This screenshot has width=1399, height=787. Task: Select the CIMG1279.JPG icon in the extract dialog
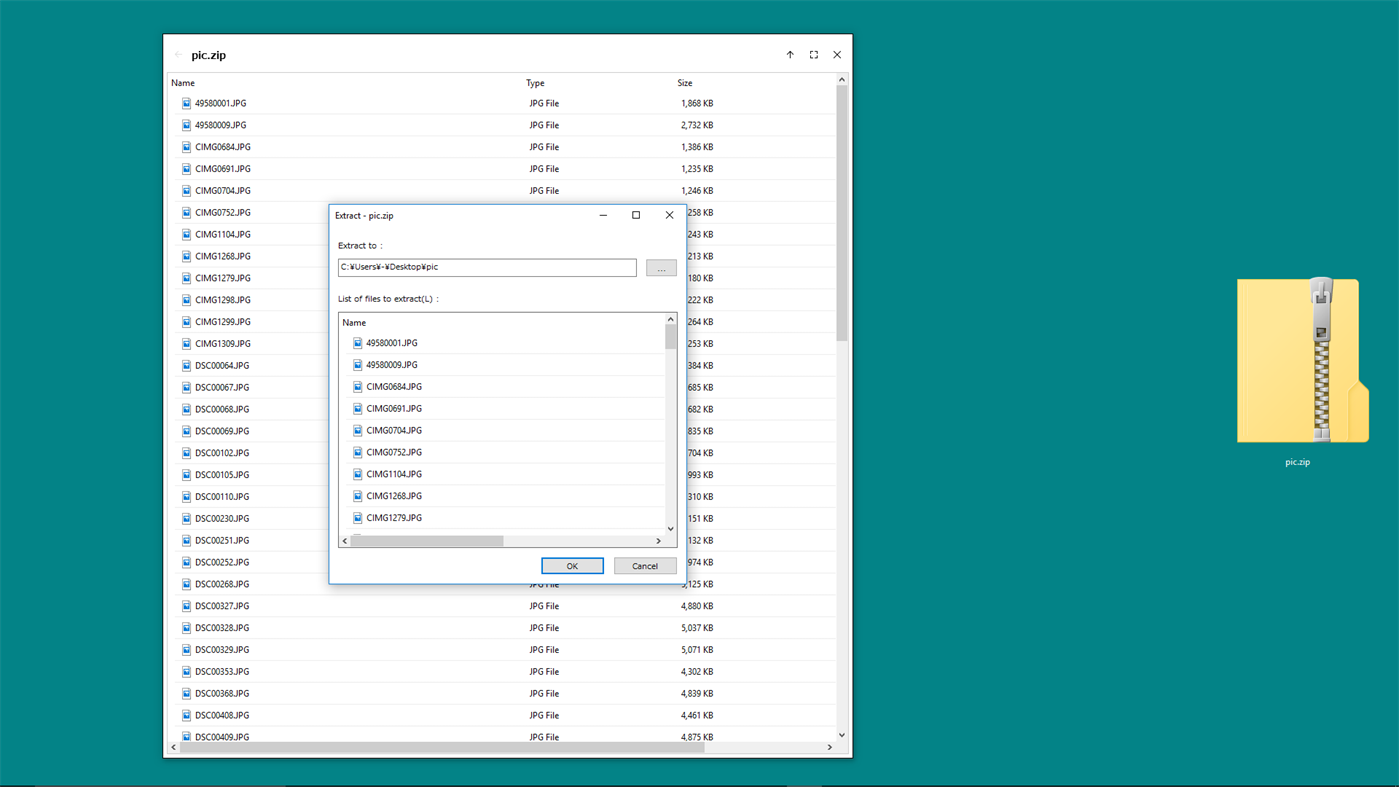pos(357,517)
